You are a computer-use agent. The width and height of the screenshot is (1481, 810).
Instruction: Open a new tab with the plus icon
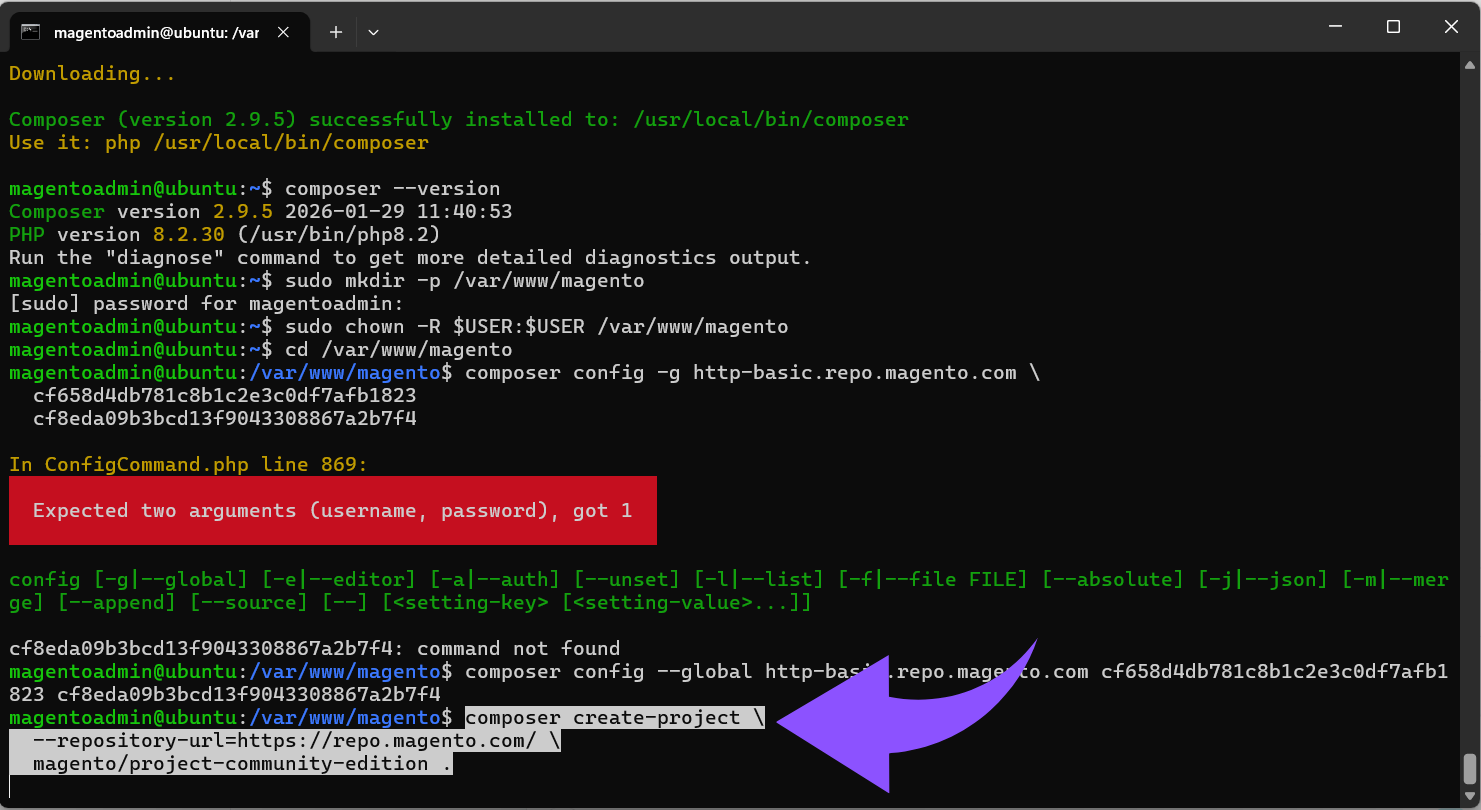coord(335,31)
